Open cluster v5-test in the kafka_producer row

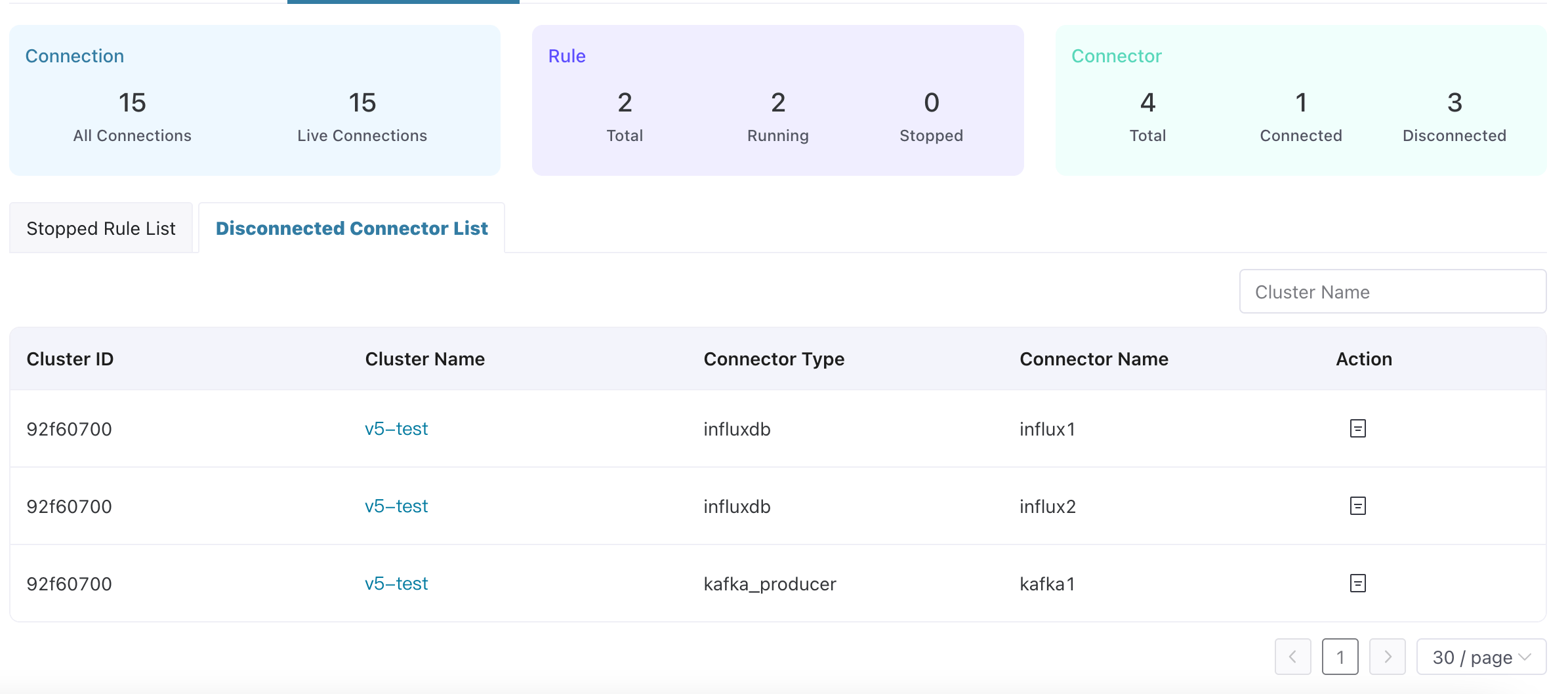[396, 582]
